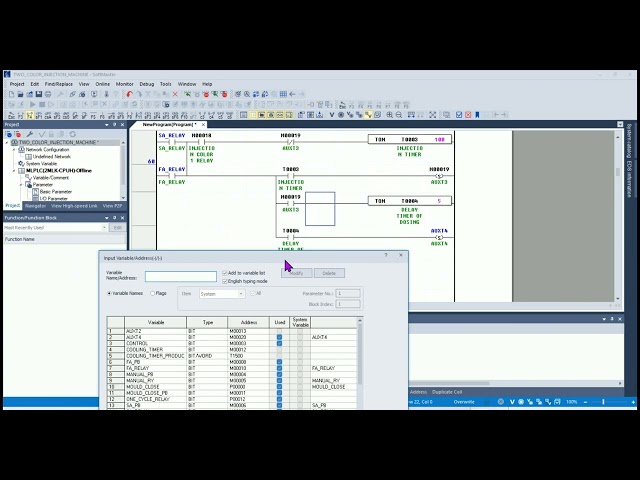
Task: Select the Variable/Comment tree item
Action: (51, 178)
